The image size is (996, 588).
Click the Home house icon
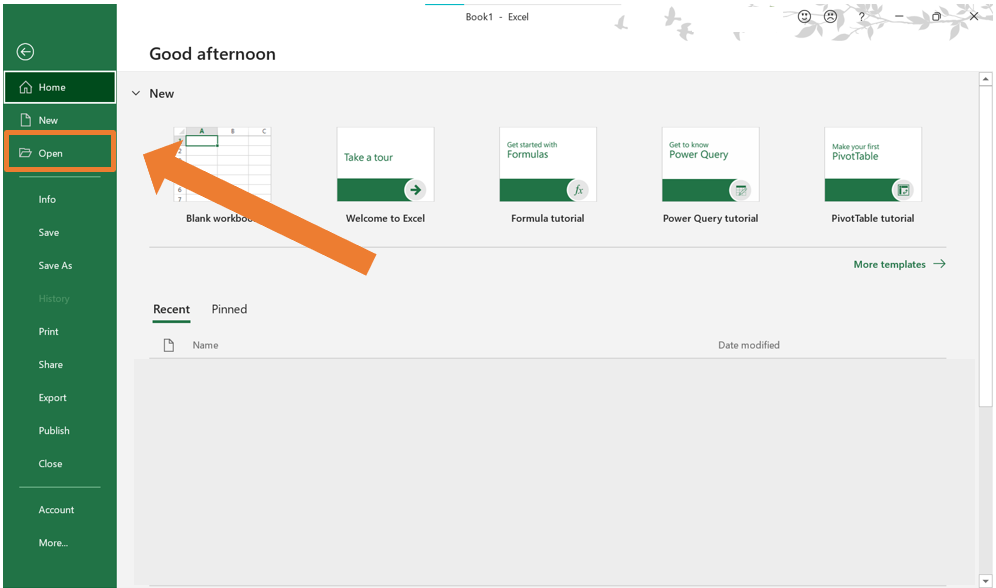[25, 87]
